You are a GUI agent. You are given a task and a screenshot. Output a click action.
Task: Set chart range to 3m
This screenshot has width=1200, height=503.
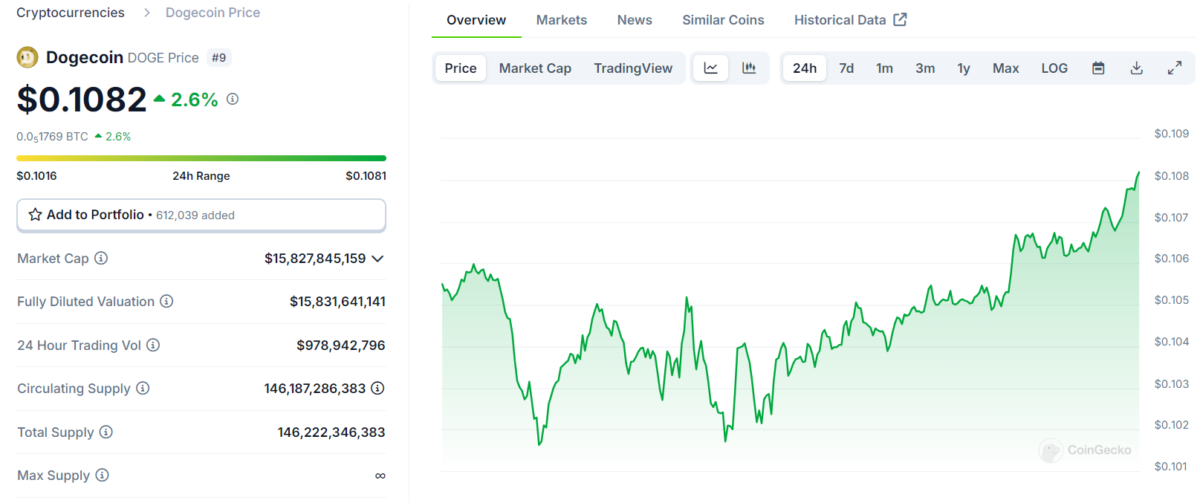tap(925, 68)
